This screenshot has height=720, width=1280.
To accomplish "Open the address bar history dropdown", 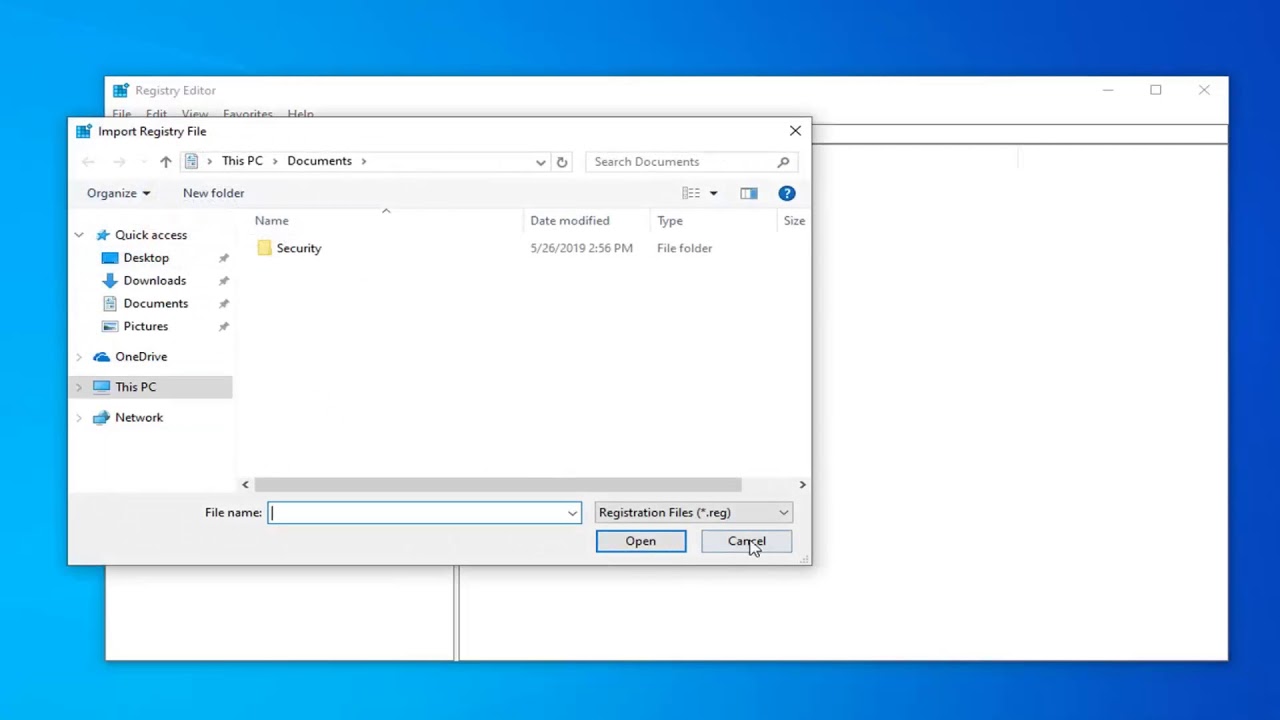I will (x=540, y=161).
